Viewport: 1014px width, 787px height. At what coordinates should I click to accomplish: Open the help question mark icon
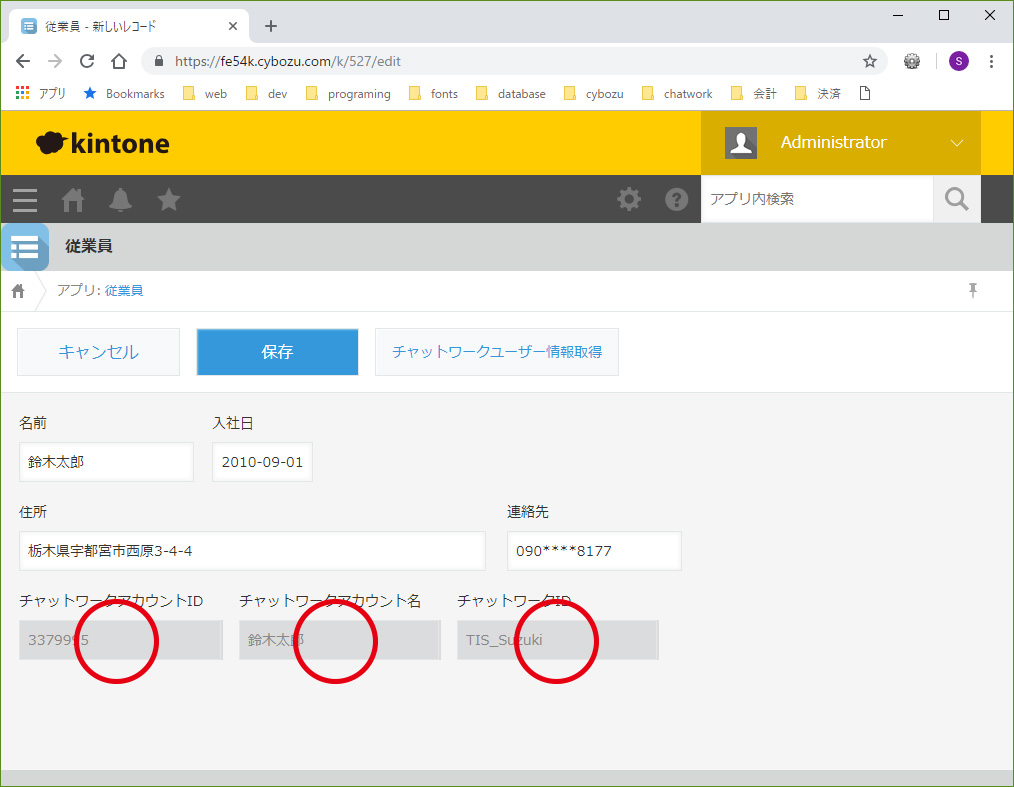676,199
